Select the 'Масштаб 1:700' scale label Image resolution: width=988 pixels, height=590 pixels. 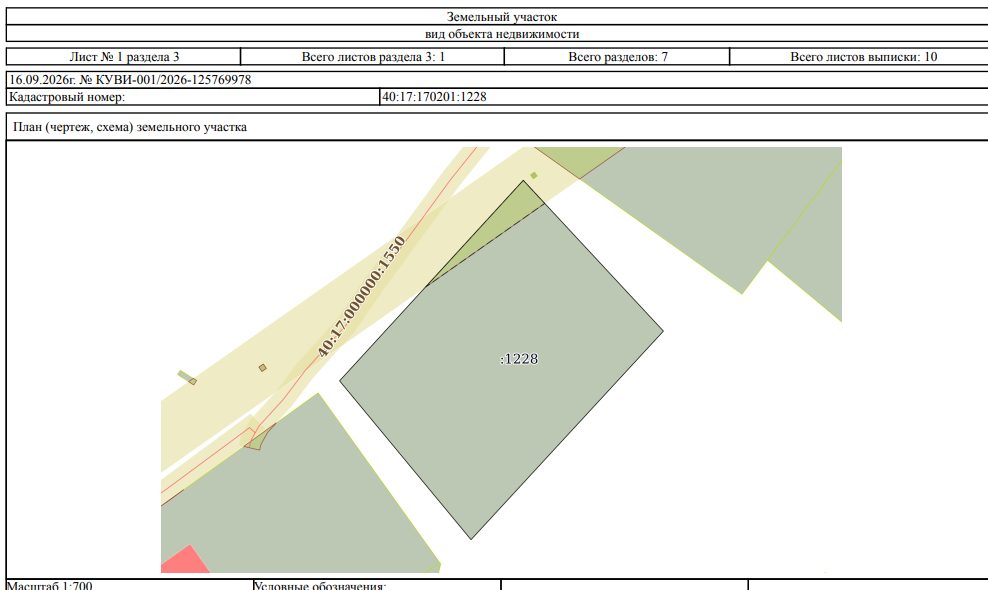[50, 586]
